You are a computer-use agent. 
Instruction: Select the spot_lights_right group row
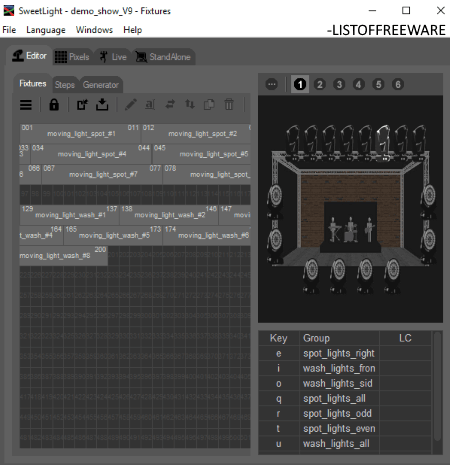[x=345, y=353]
